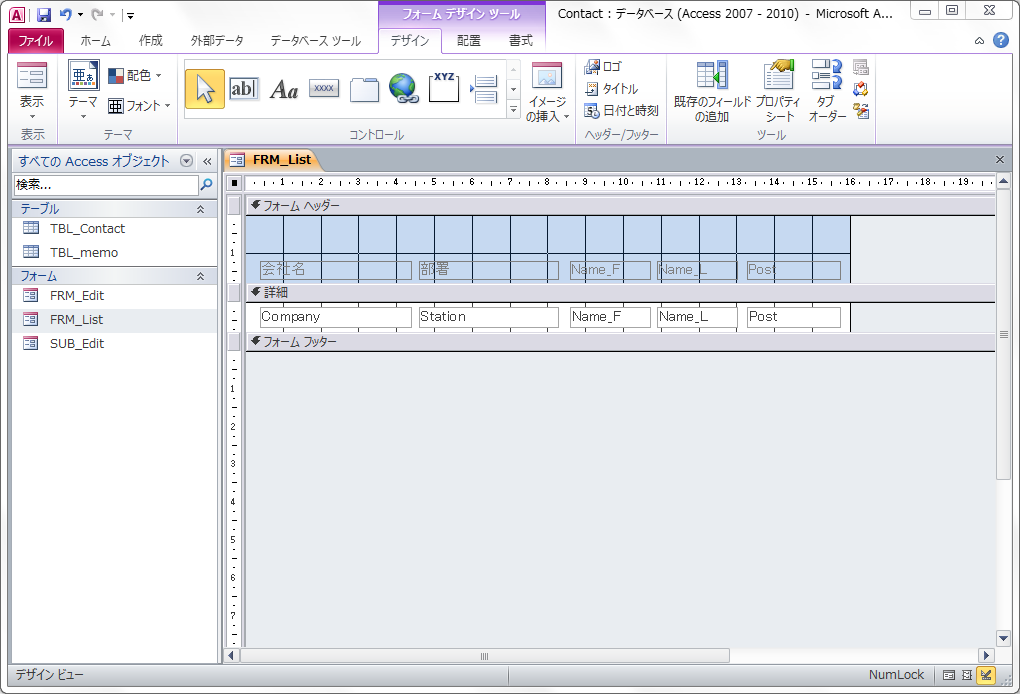
Task: Click the subform in new window icon
Action: [861, 67]
